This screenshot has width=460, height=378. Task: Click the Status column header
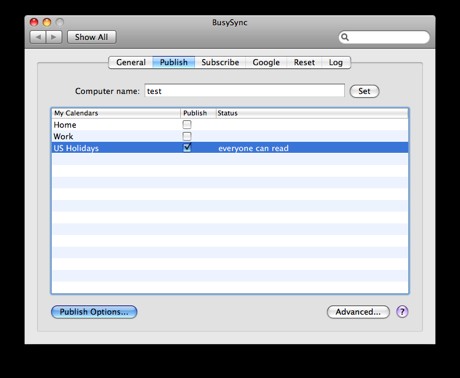[312, 113]
